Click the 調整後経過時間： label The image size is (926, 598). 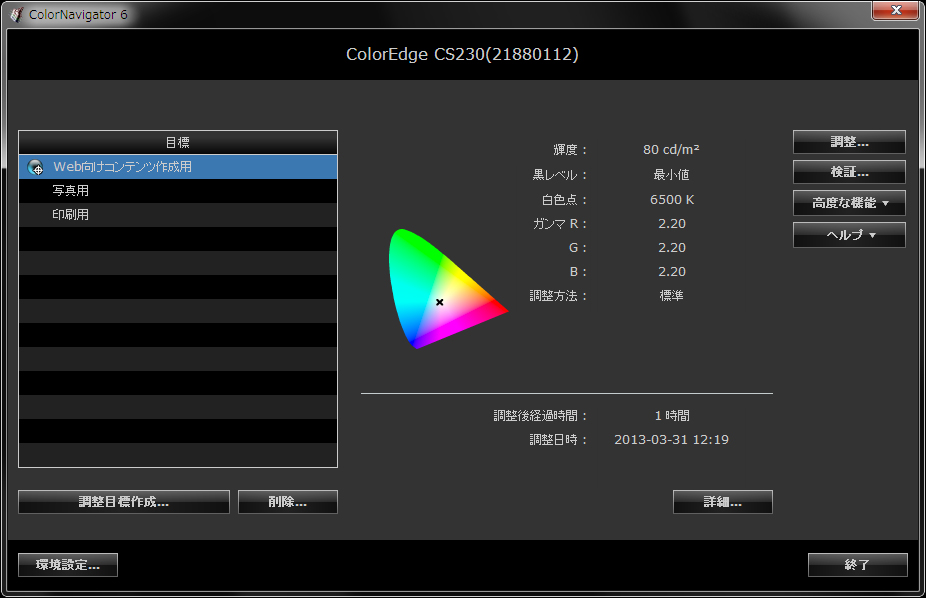click(x=540, y=416)
